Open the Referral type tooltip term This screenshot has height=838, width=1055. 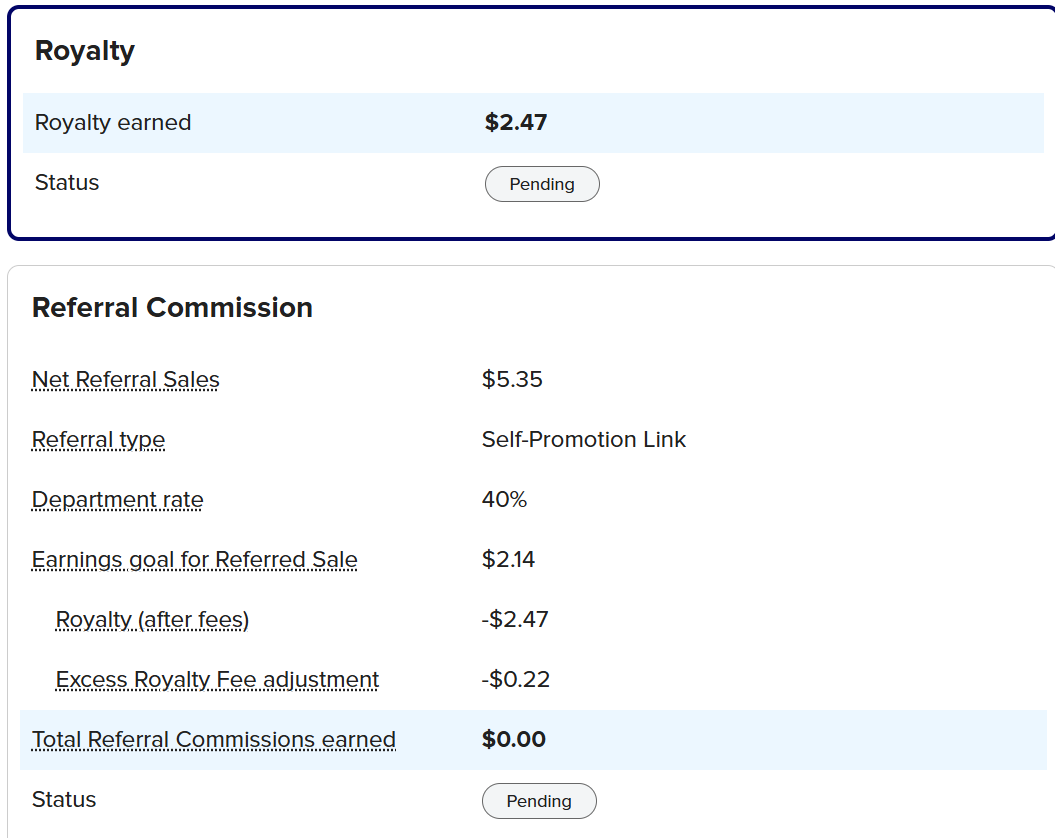point(98,440)
